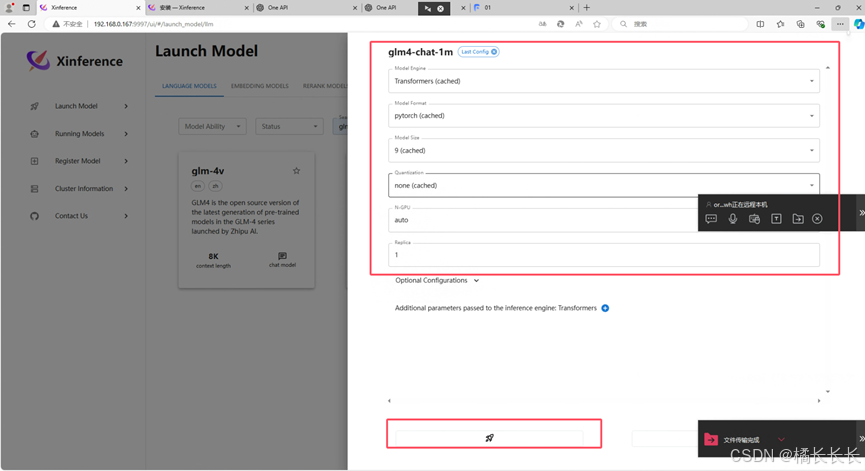Click the browser search box
This screenshot has height=471, width=865.
(680, 24)
